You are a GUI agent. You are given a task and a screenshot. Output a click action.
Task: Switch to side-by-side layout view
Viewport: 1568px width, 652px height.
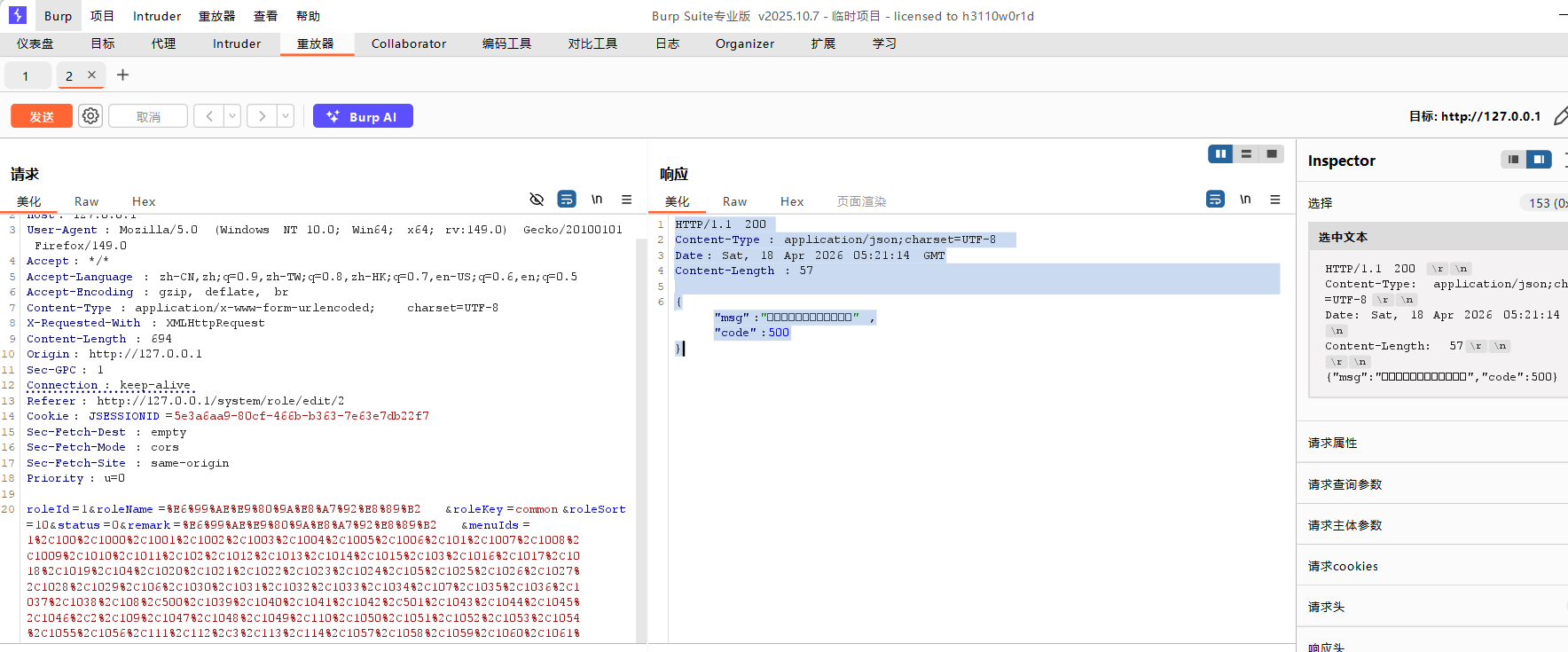[1220, 154]
